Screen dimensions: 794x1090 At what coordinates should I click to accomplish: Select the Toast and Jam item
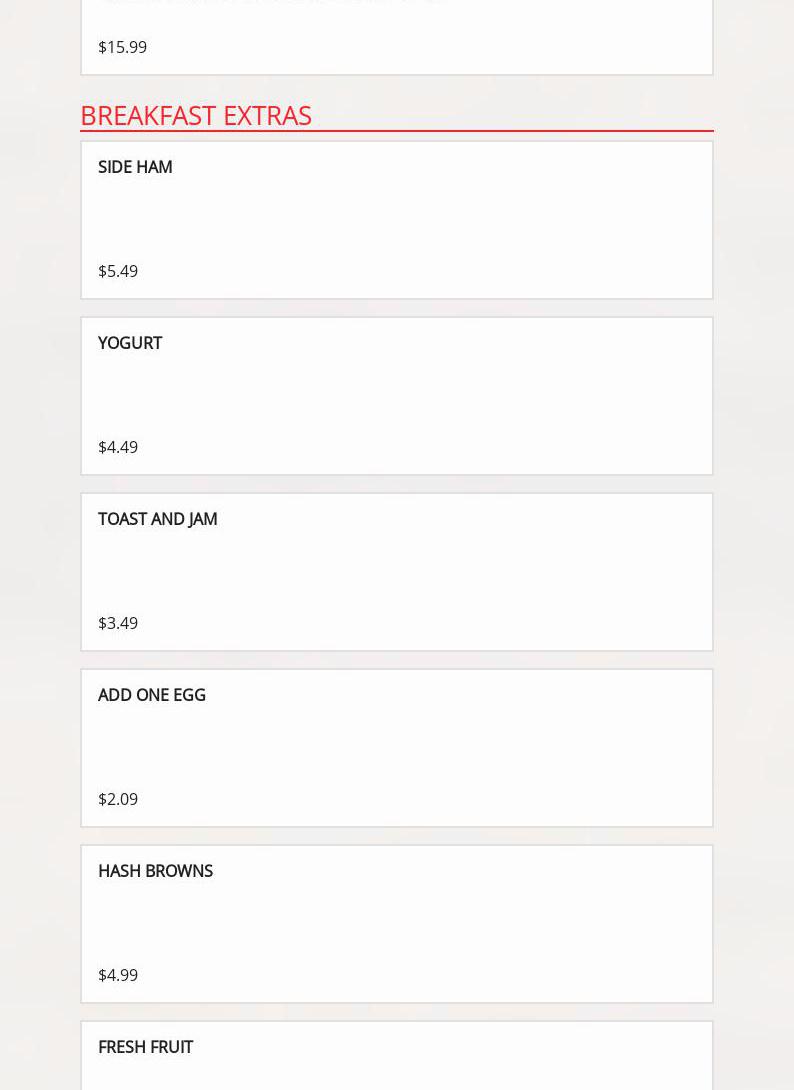(157, 519)
